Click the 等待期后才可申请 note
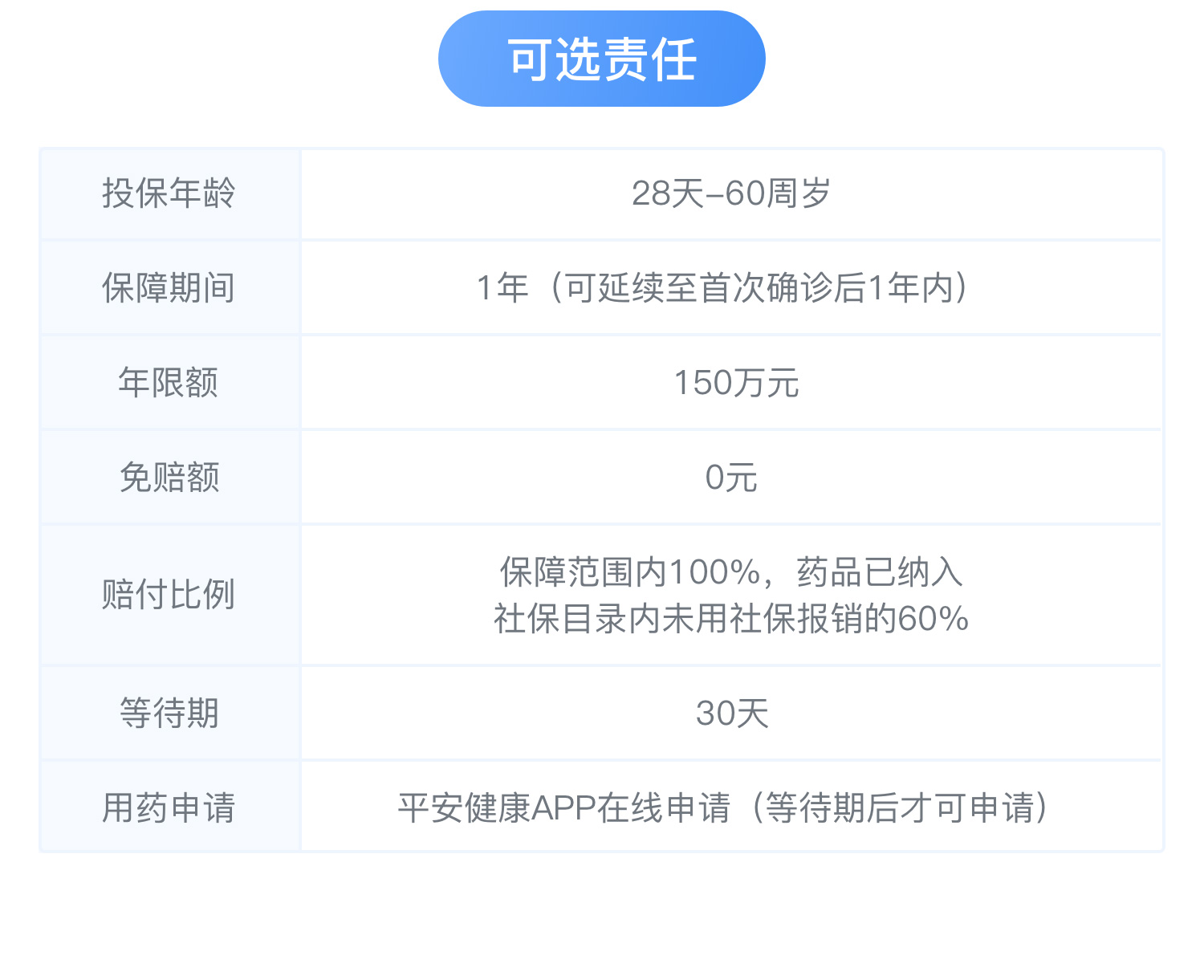The image size is (1204, 980). point(899,807)
